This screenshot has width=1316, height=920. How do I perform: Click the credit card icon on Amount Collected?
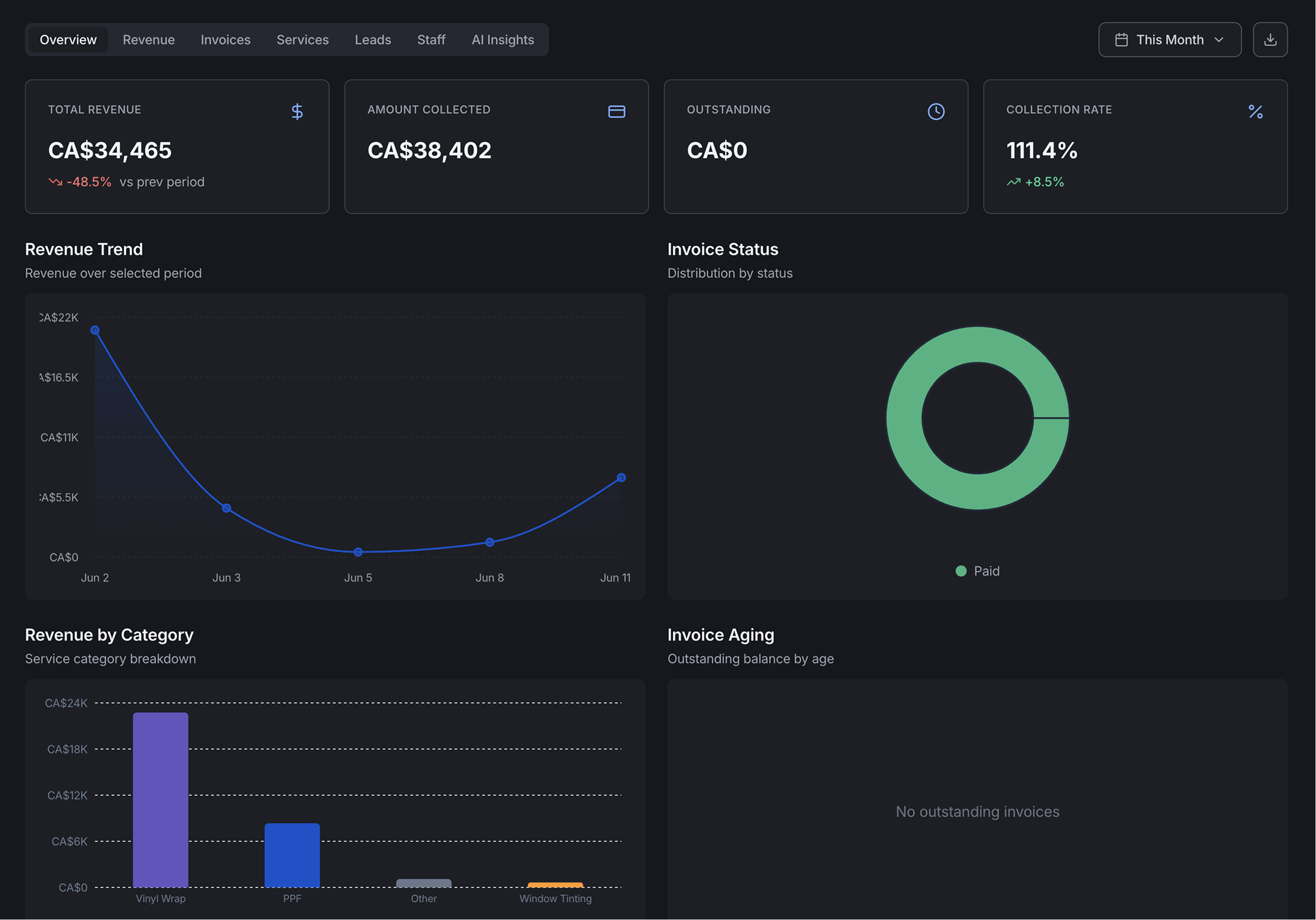coord(617,111)
